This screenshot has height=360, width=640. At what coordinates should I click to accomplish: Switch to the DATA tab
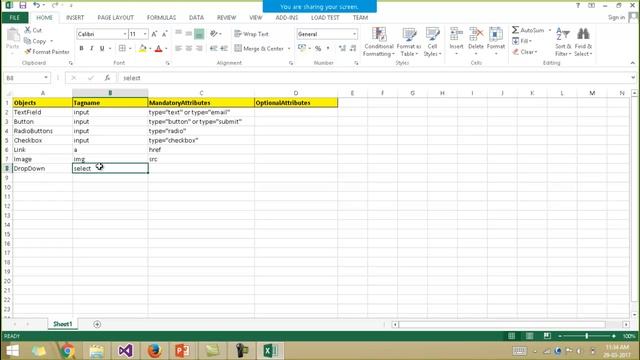pos(196,18)
